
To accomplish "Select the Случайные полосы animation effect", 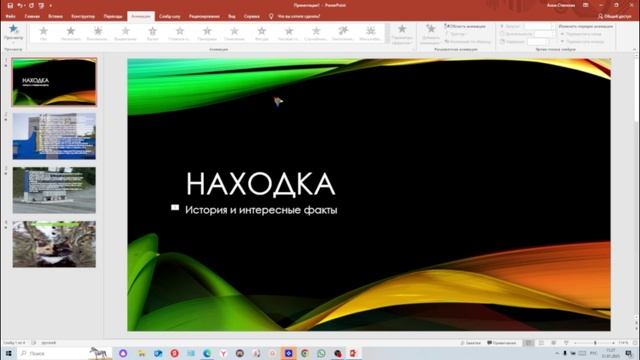I will coord(316,33).
